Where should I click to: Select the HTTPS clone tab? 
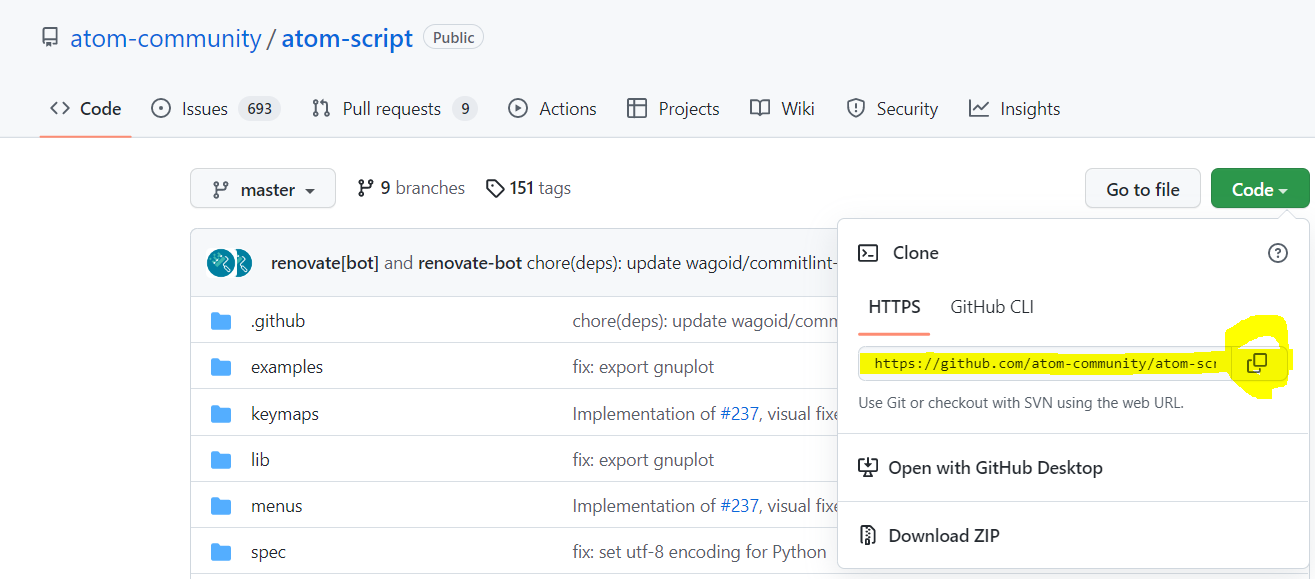(x=894, y=307)
